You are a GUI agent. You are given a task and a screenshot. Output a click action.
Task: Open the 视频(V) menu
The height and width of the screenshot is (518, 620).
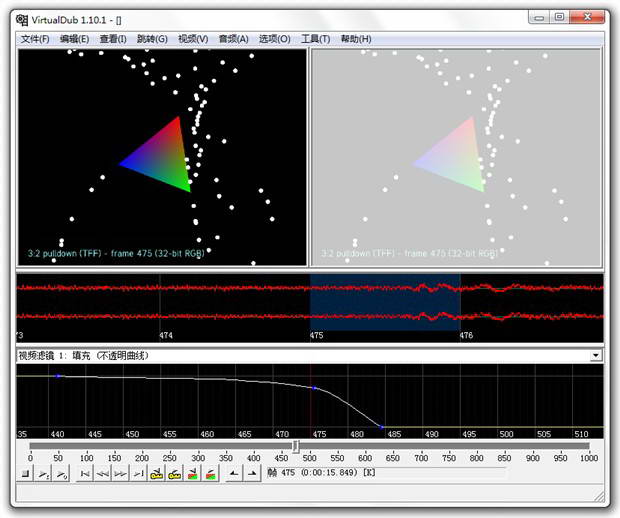[193, 39]
